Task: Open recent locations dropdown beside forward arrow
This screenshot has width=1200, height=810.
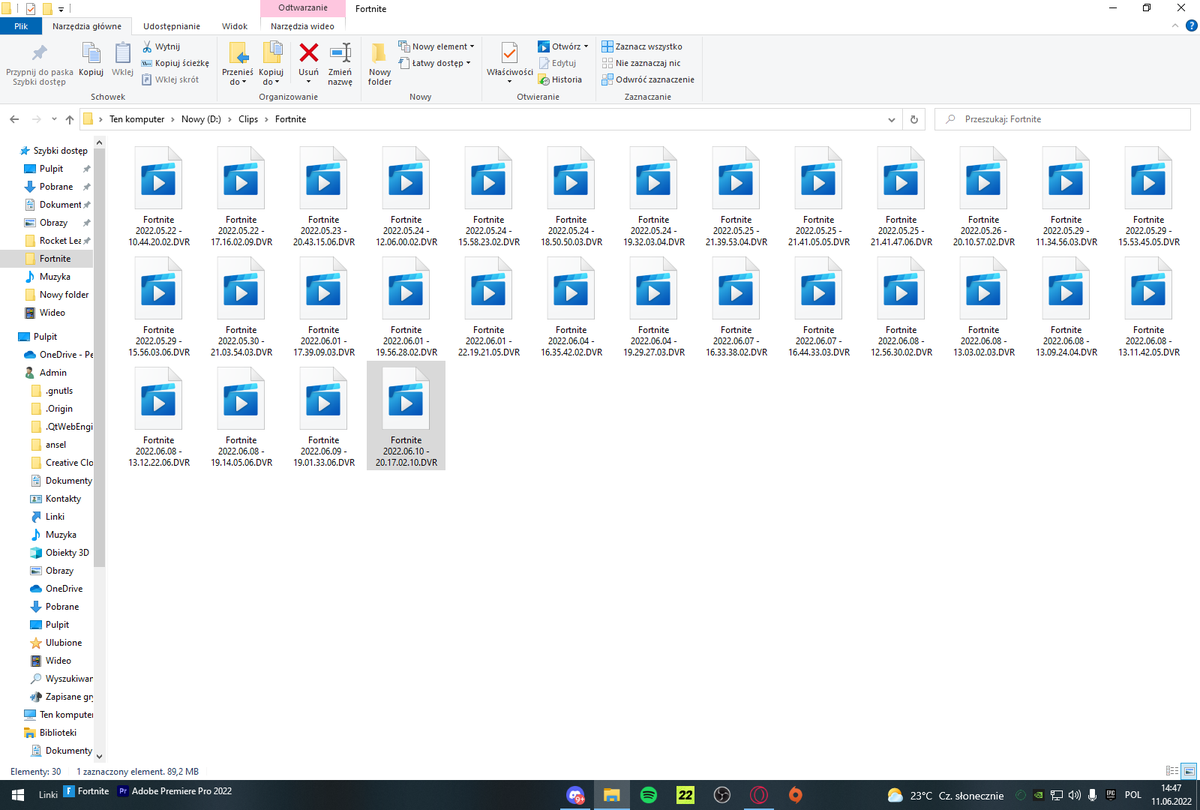Action: [53, 119]
